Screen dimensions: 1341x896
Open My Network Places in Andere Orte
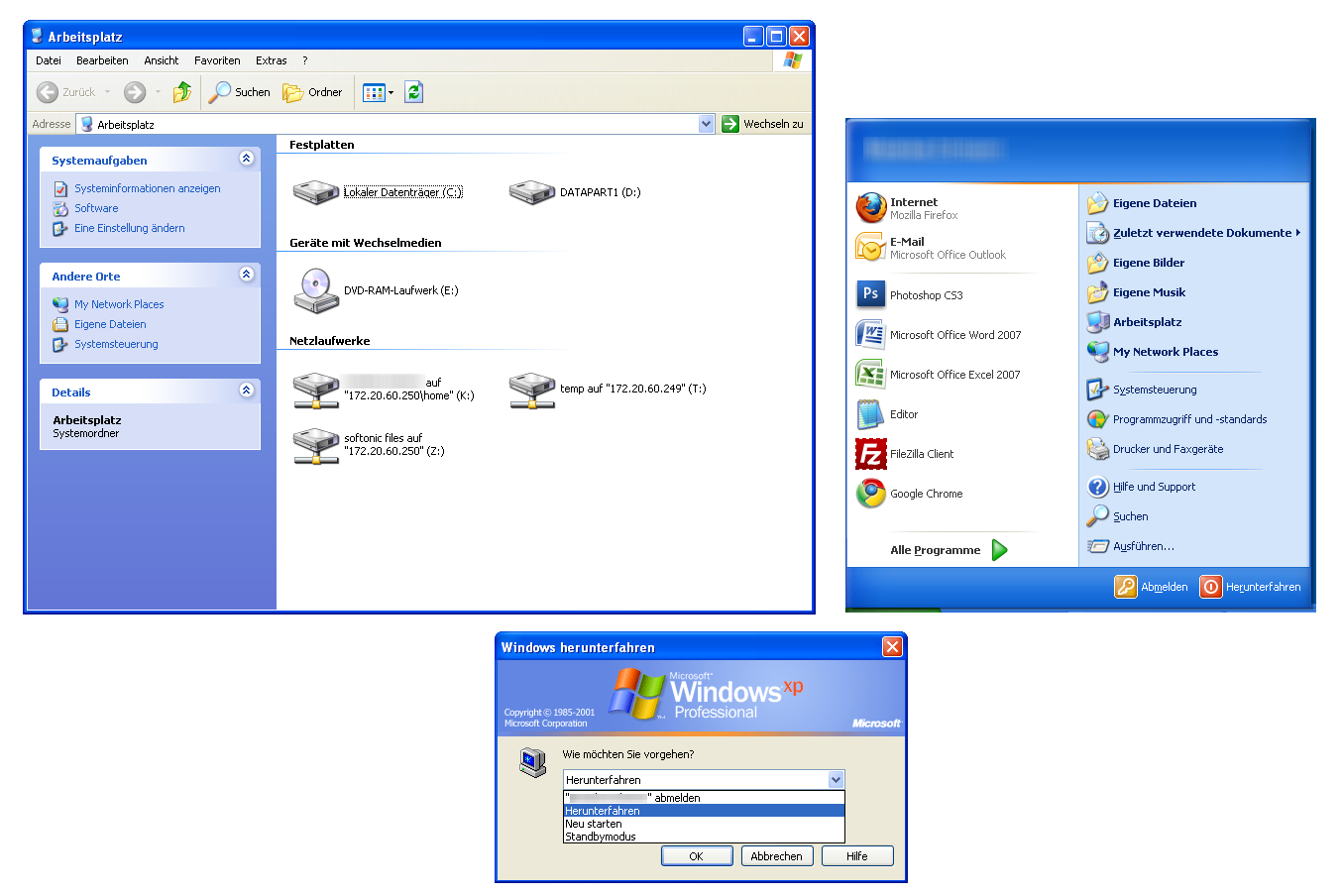click(x=119, y=304)
